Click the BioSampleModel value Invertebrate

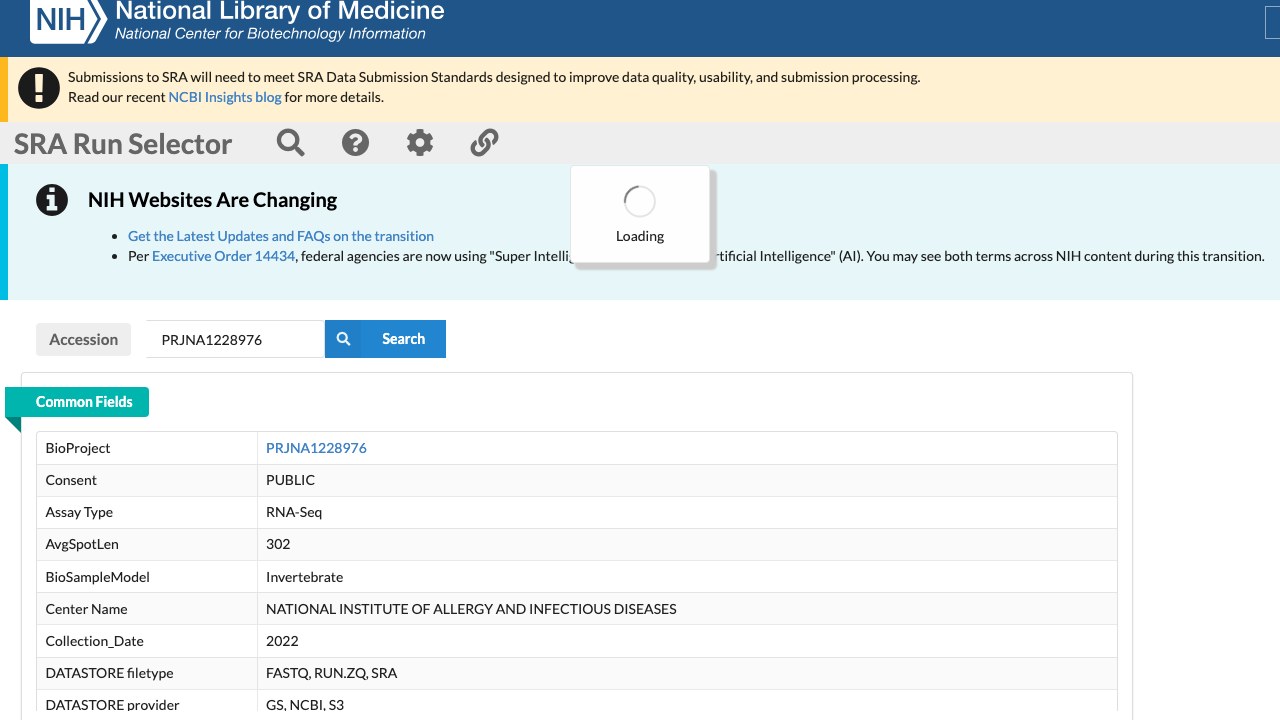click(304, 577)
